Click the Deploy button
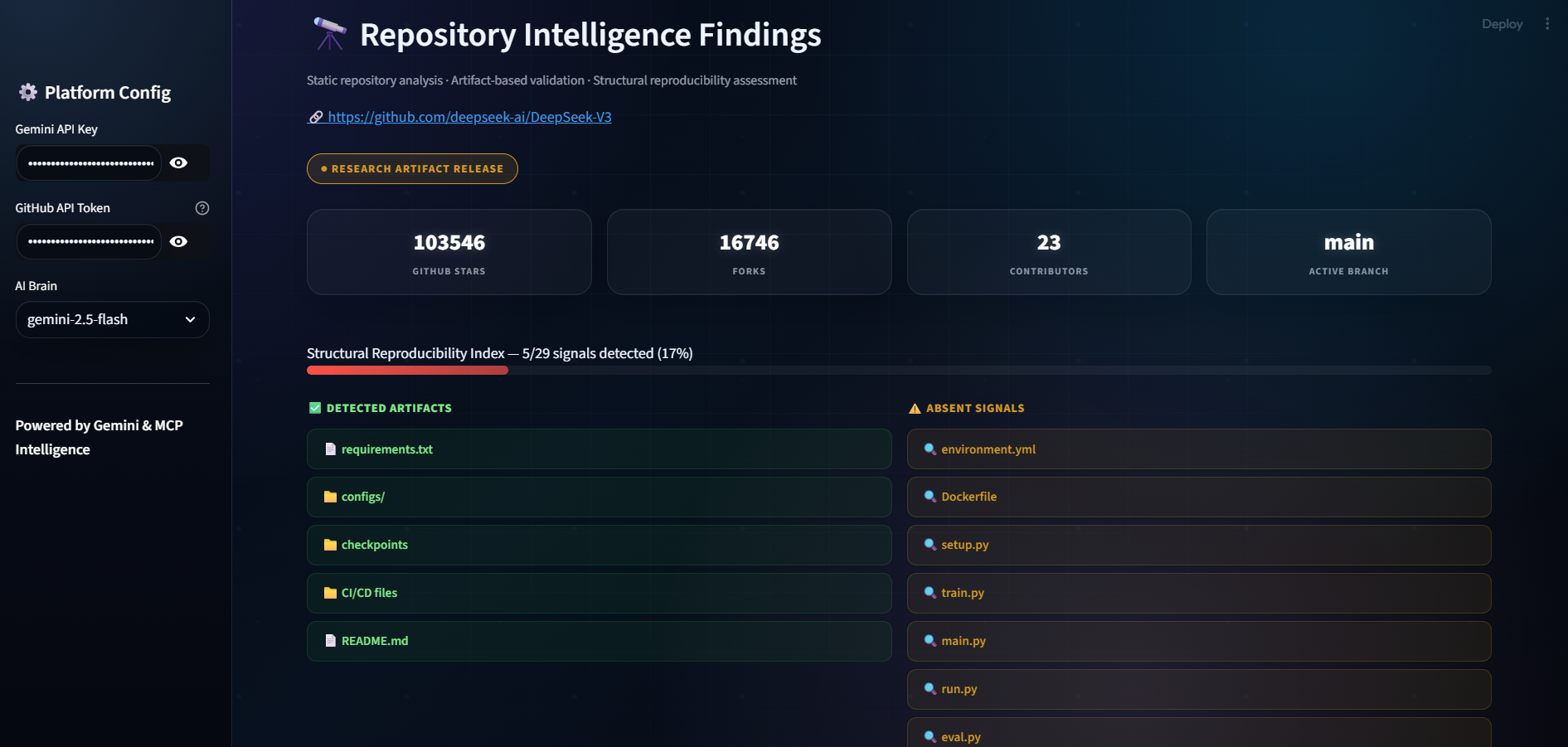The image size is (1568, 747). pos(1502,24)
